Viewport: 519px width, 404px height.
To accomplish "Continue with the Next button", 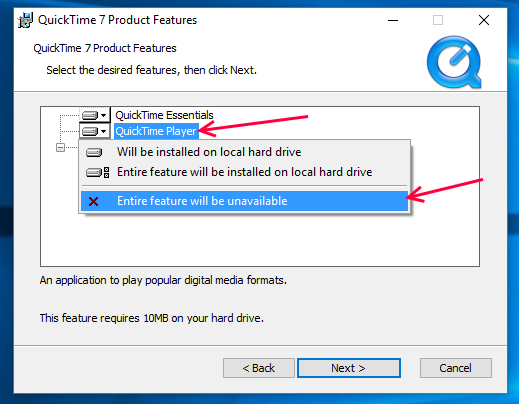I will click(349, 368).
